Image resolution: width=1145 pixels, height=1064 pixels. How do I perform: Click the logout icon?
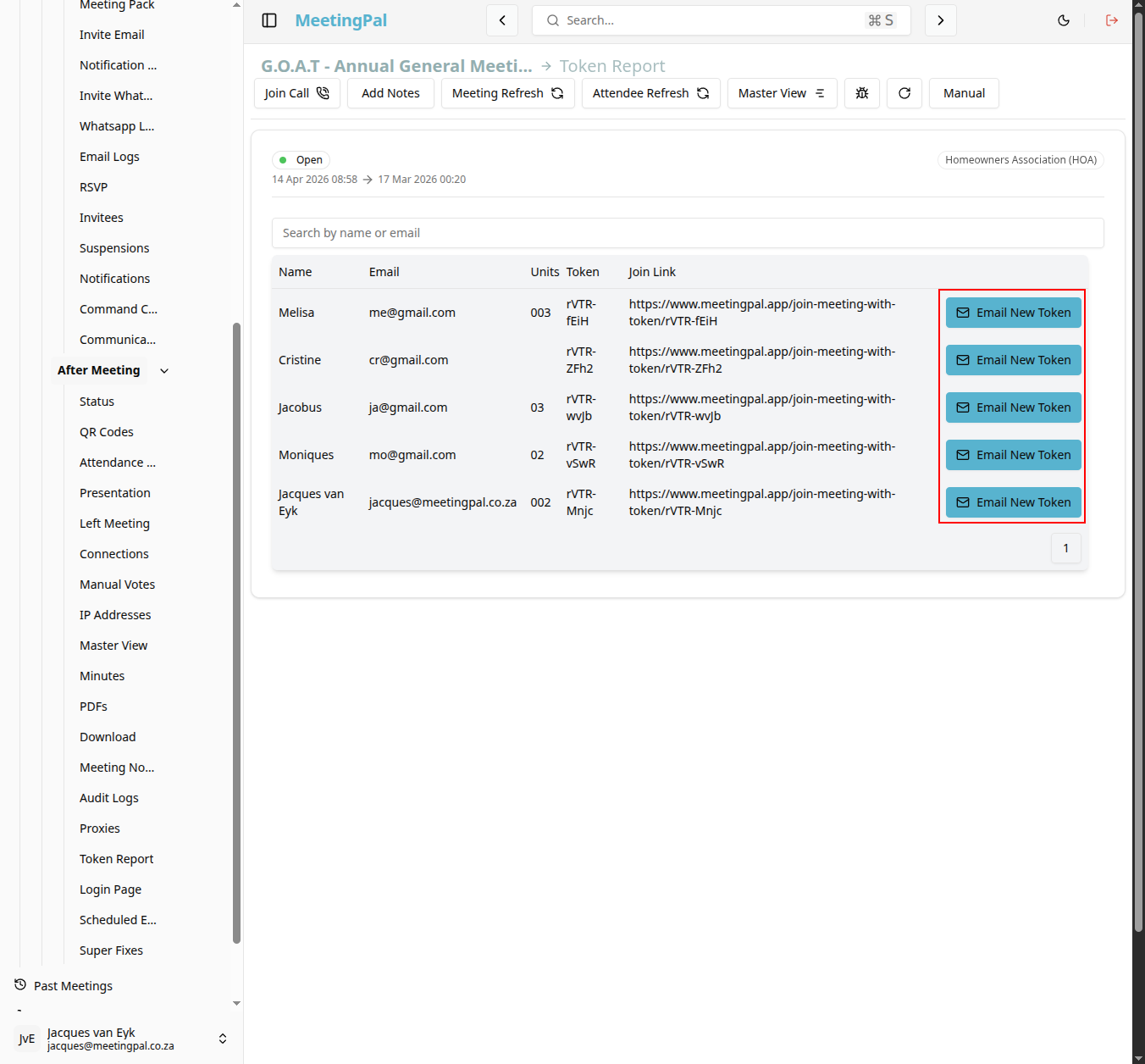point(1112,20)
